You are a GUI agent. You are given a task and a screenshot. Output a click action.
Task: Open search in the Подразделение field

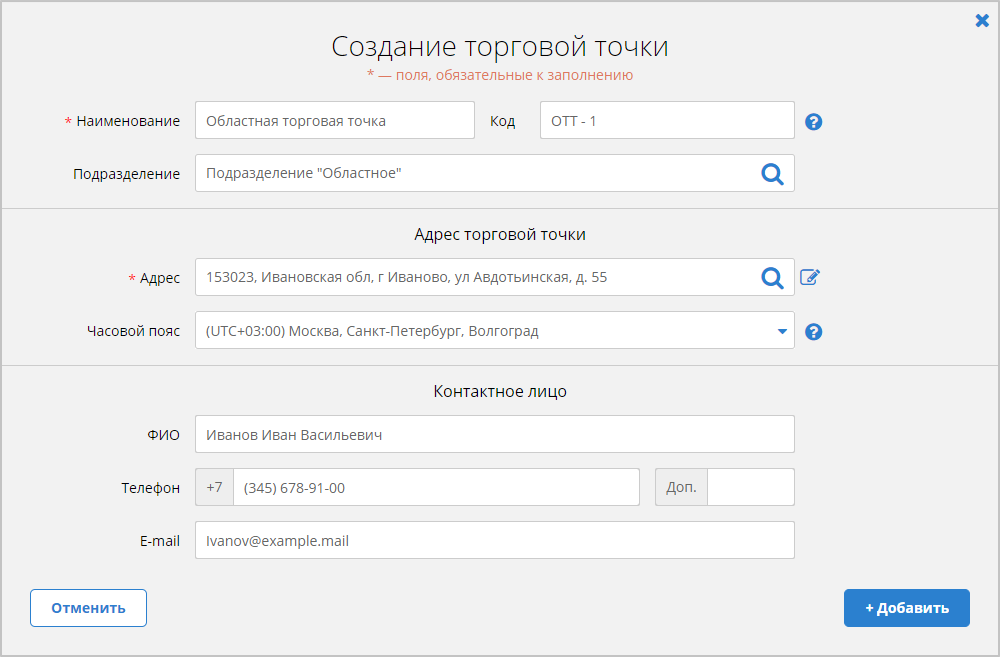pyautogui.click(x=772, y=174)
